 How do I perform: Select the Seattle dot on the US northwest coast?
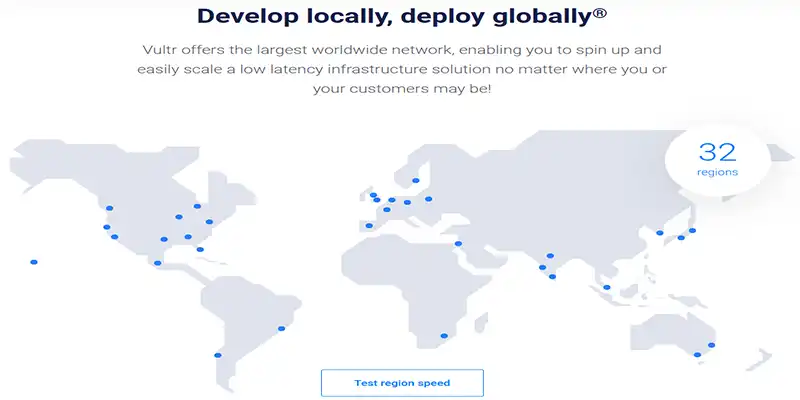(110, 208)
